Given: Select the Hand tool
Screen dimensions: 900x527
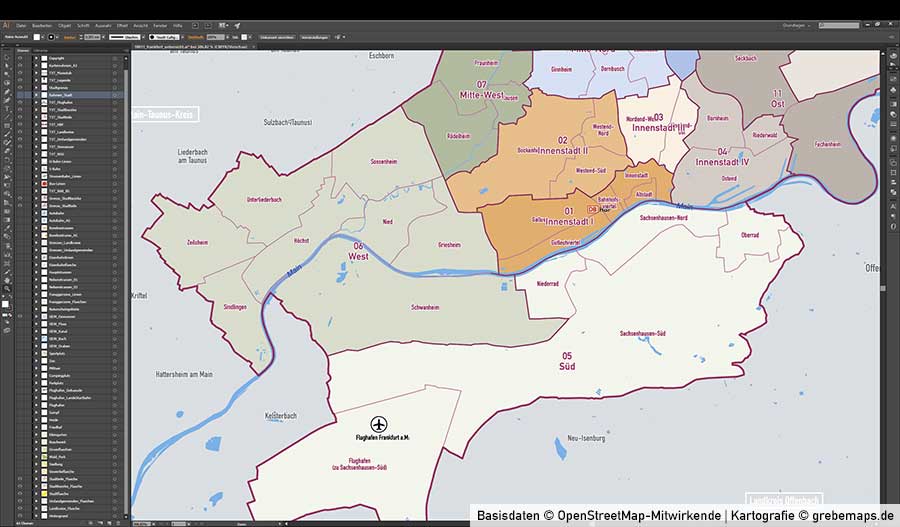Looking at the screenshot, I should click(x=7, y=280).
